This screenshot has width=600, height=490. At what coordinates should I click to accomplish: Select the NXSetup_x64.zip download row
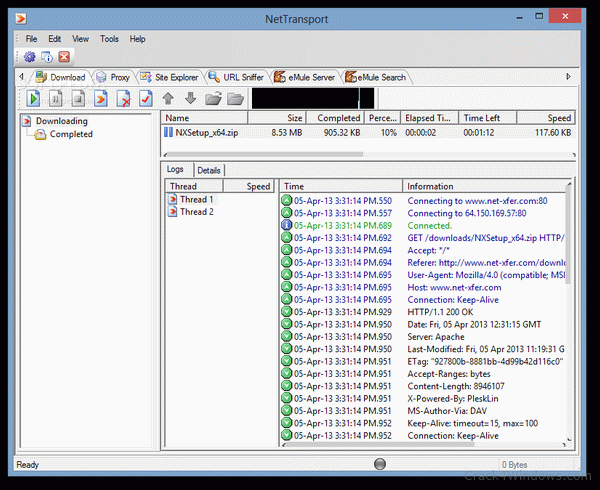pos(368,133)
